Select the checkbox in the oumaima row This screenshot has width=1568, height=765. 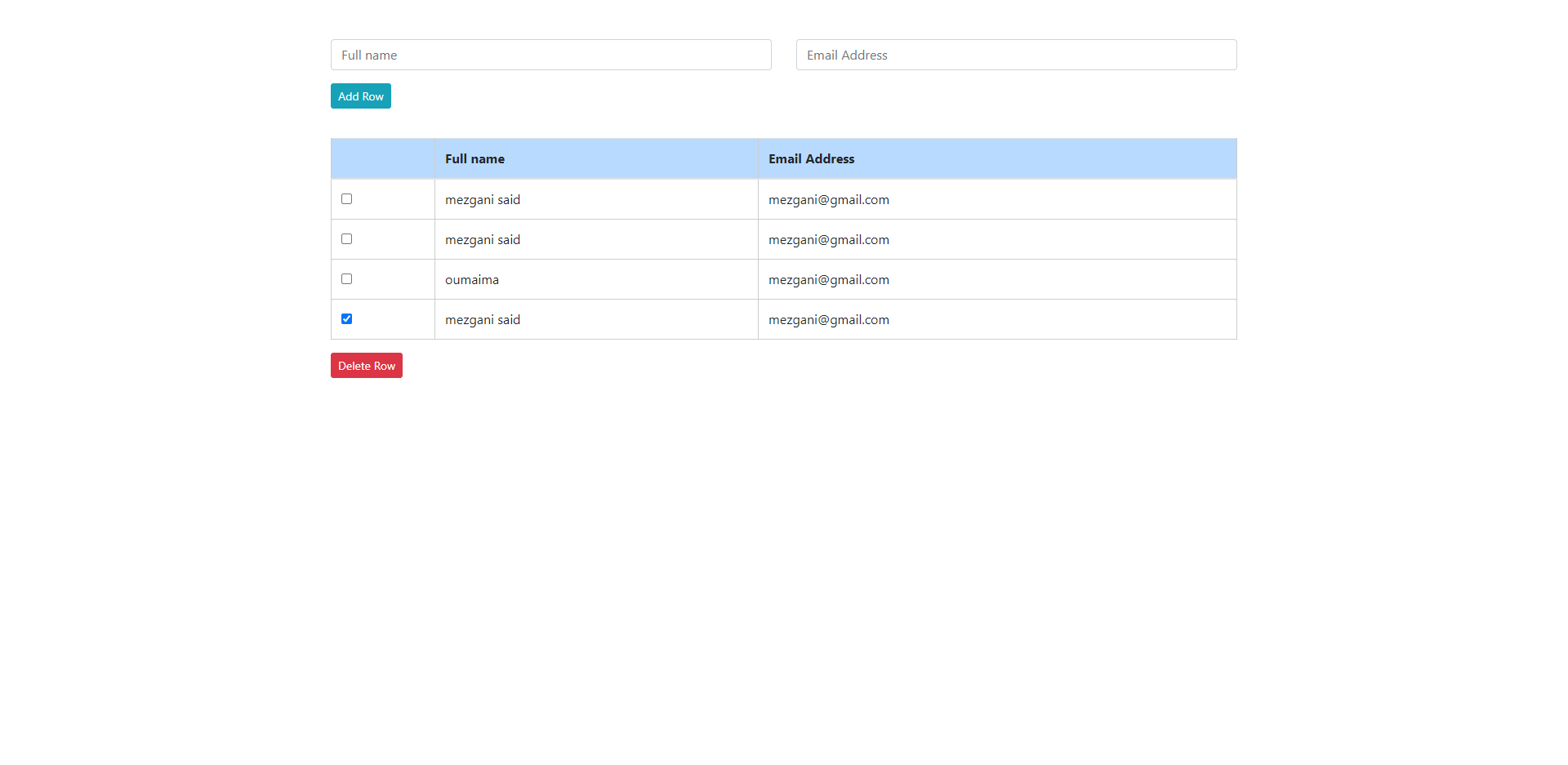[347, 279]
